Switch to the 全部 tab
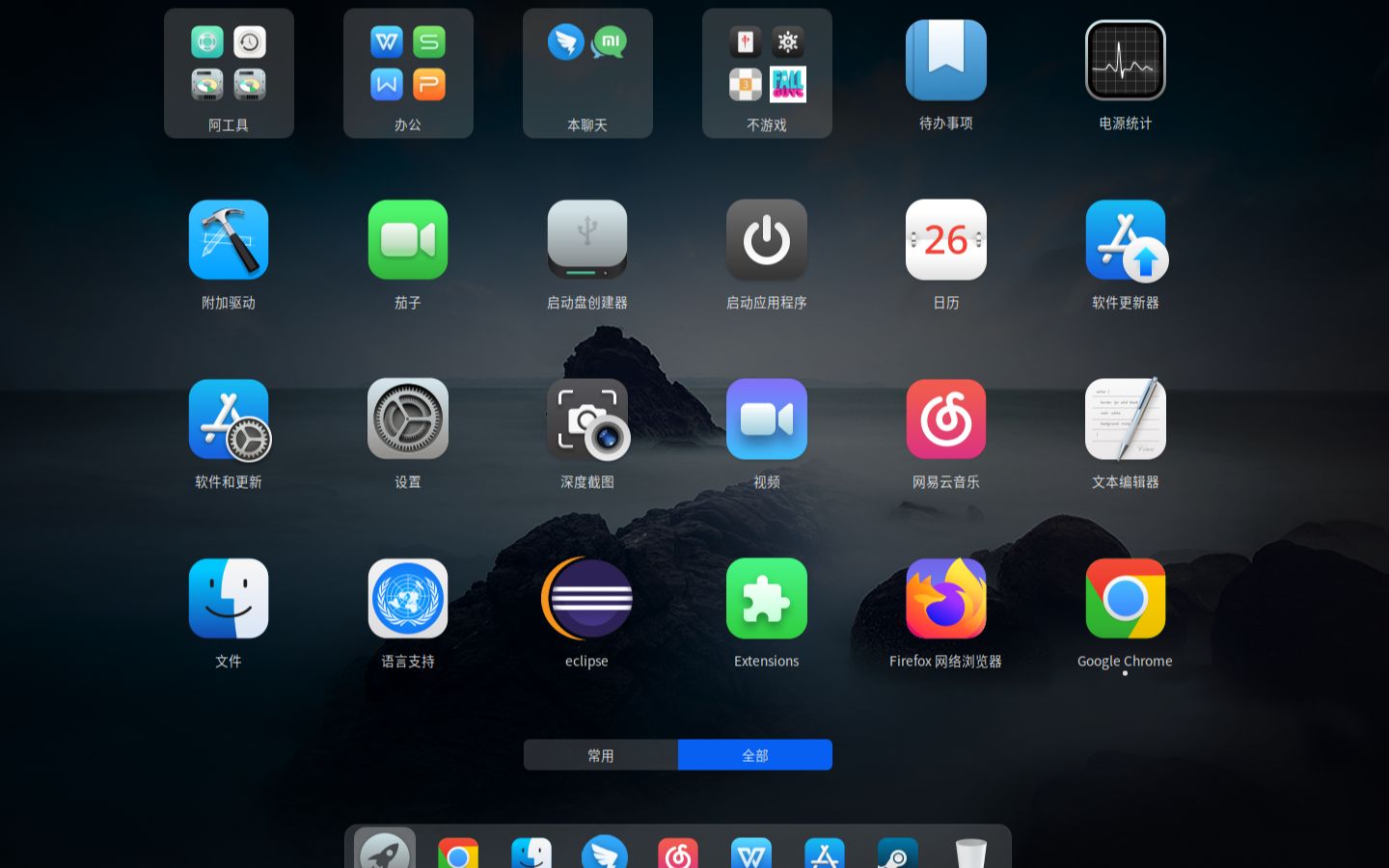Image resolution: width=1389 pixels, height=868 pixels. (755, 755)
